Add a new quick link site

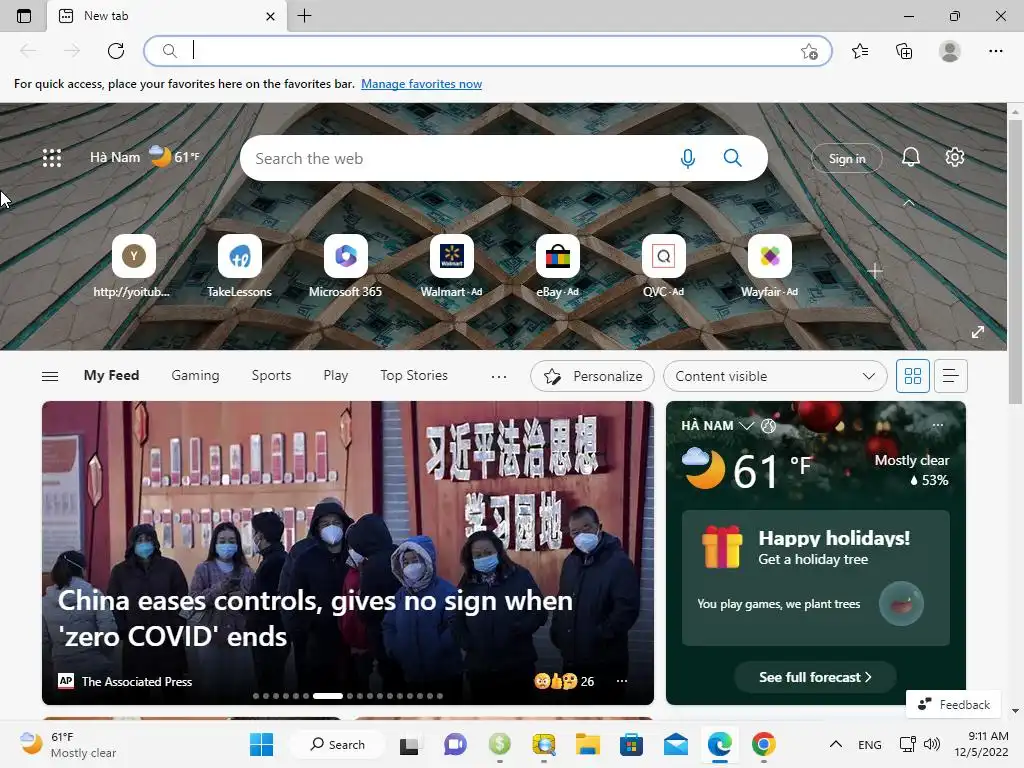(x=875, y=271)
